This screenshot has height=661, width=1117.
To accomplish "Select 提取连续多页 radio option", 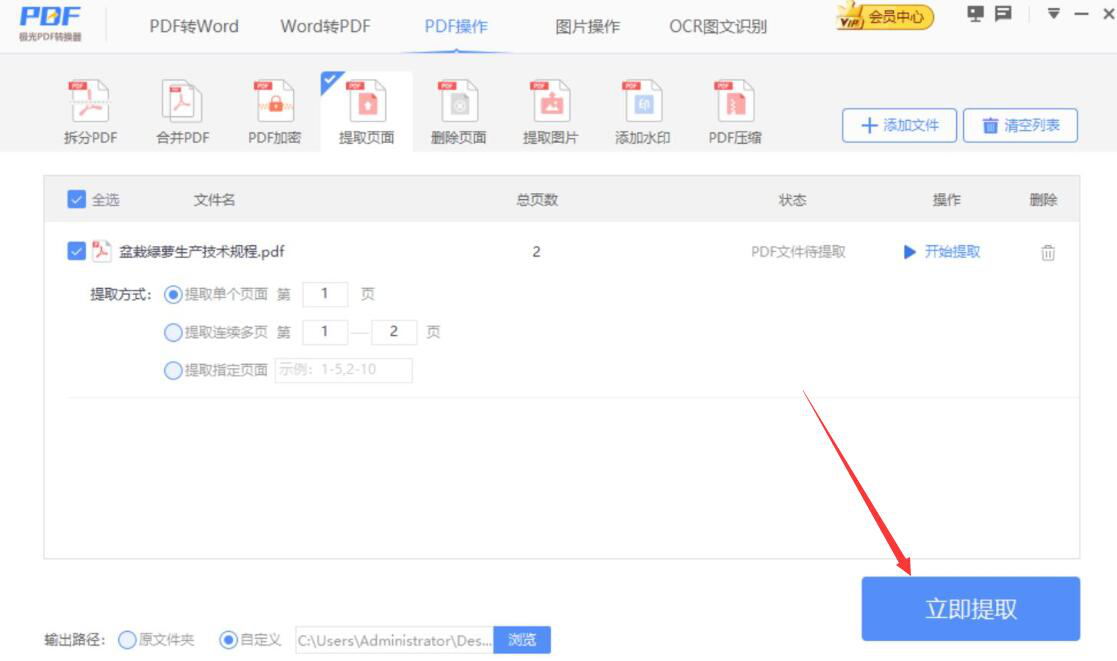I will point(173,333).
